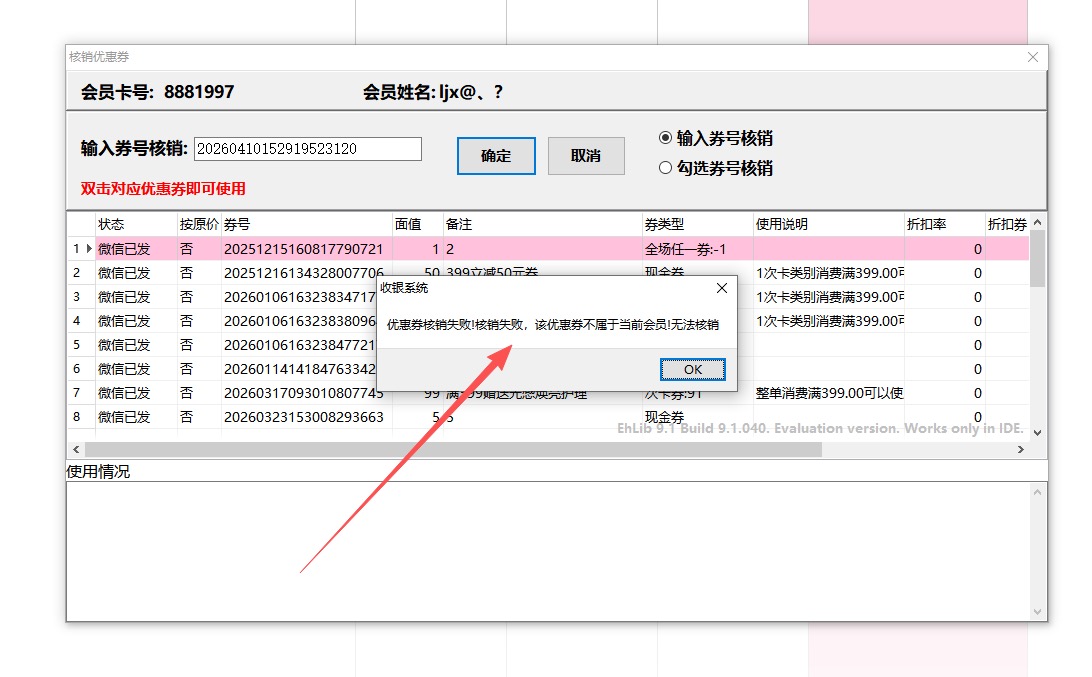Click the grid's vertical scrollbar down arrow
Screen dimensions: 1092x677
(x=1037, y=432)
